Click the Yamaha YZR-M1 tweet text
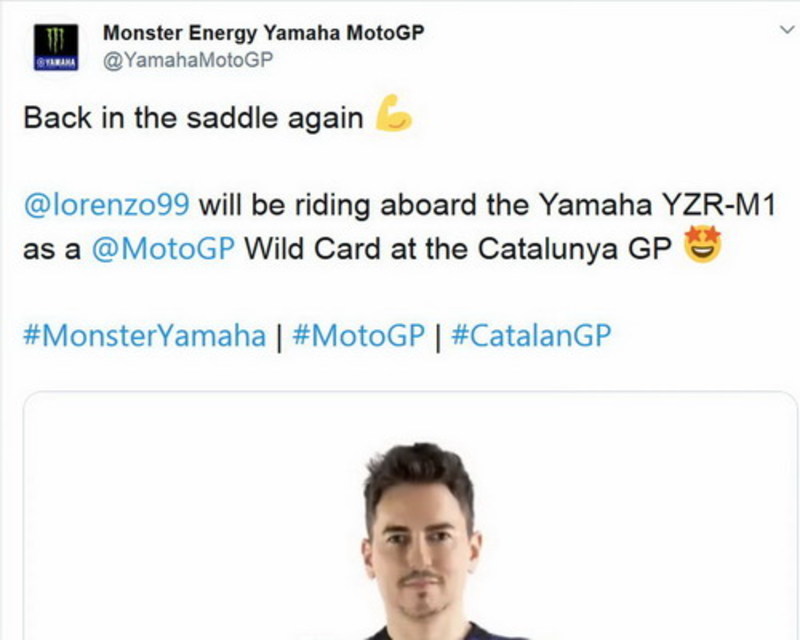 658,205
